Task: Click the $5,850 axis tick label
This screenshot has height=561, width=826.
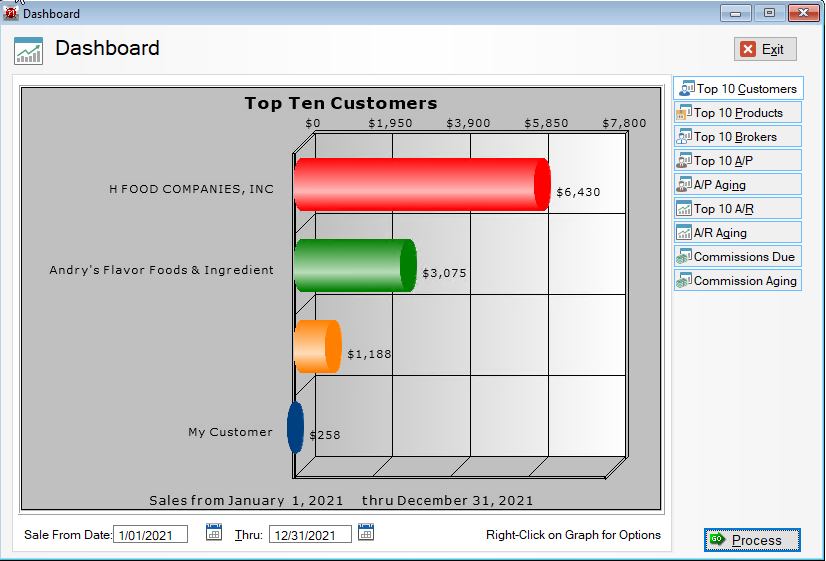Action: point(546,123)
